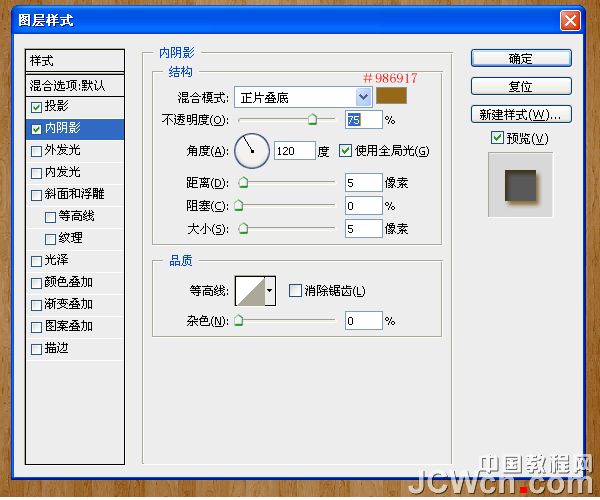Toggle the 投影 drop shadow checkbox
Screen dimensions: 600x500
pos(36,107)
